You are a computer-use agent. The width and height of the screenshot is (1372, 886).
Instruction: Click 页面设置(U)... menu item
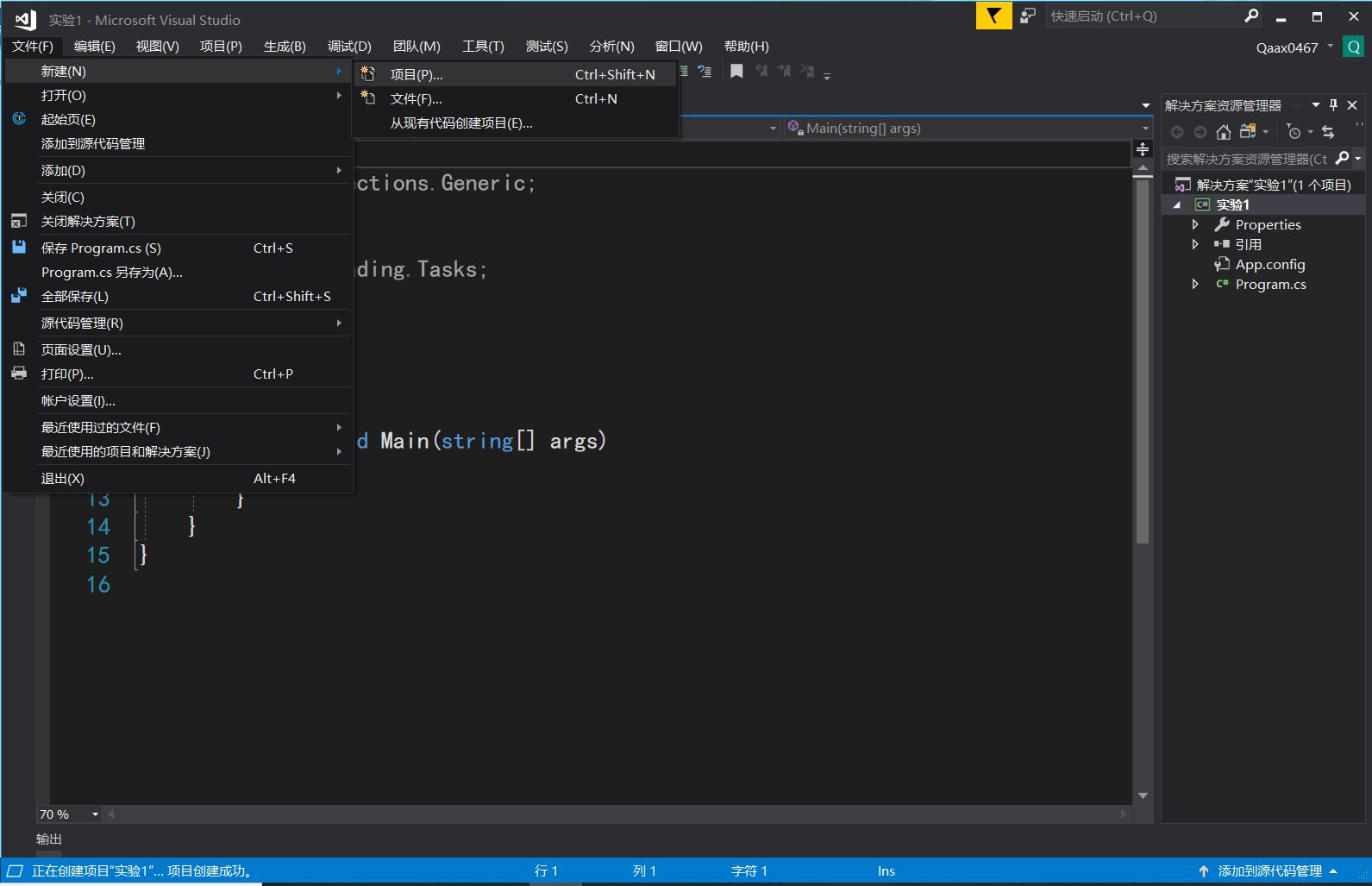pyautogui.click(x=179, y=349)
